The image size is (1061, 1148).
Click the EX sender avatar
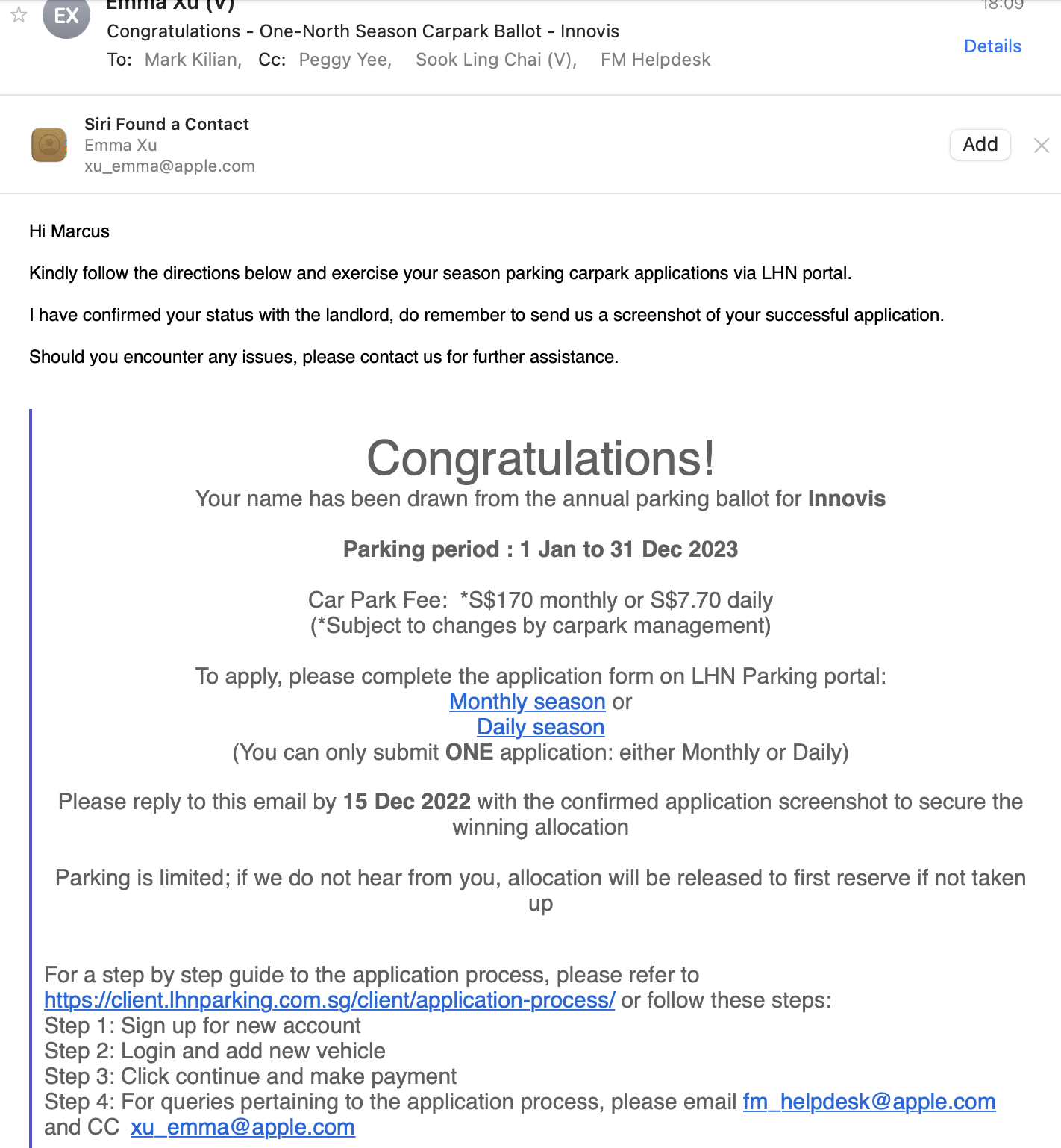click(66, 15)
